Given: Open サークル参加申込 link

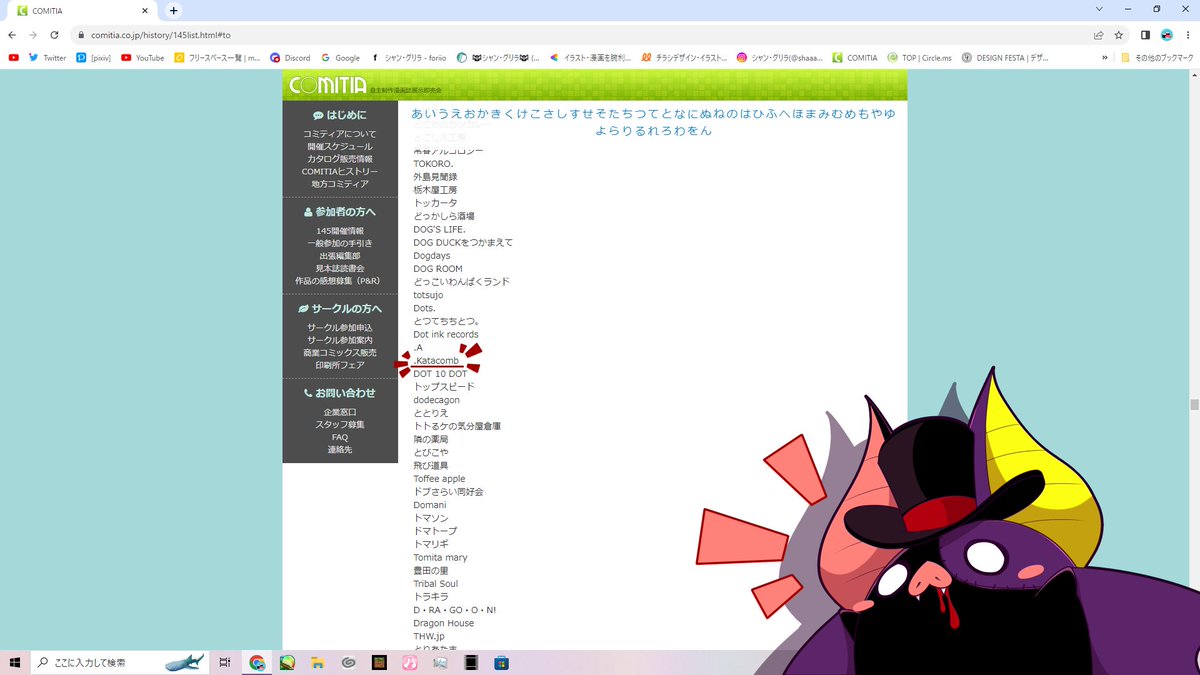Looking at the screenshot, I should (340, 328).
